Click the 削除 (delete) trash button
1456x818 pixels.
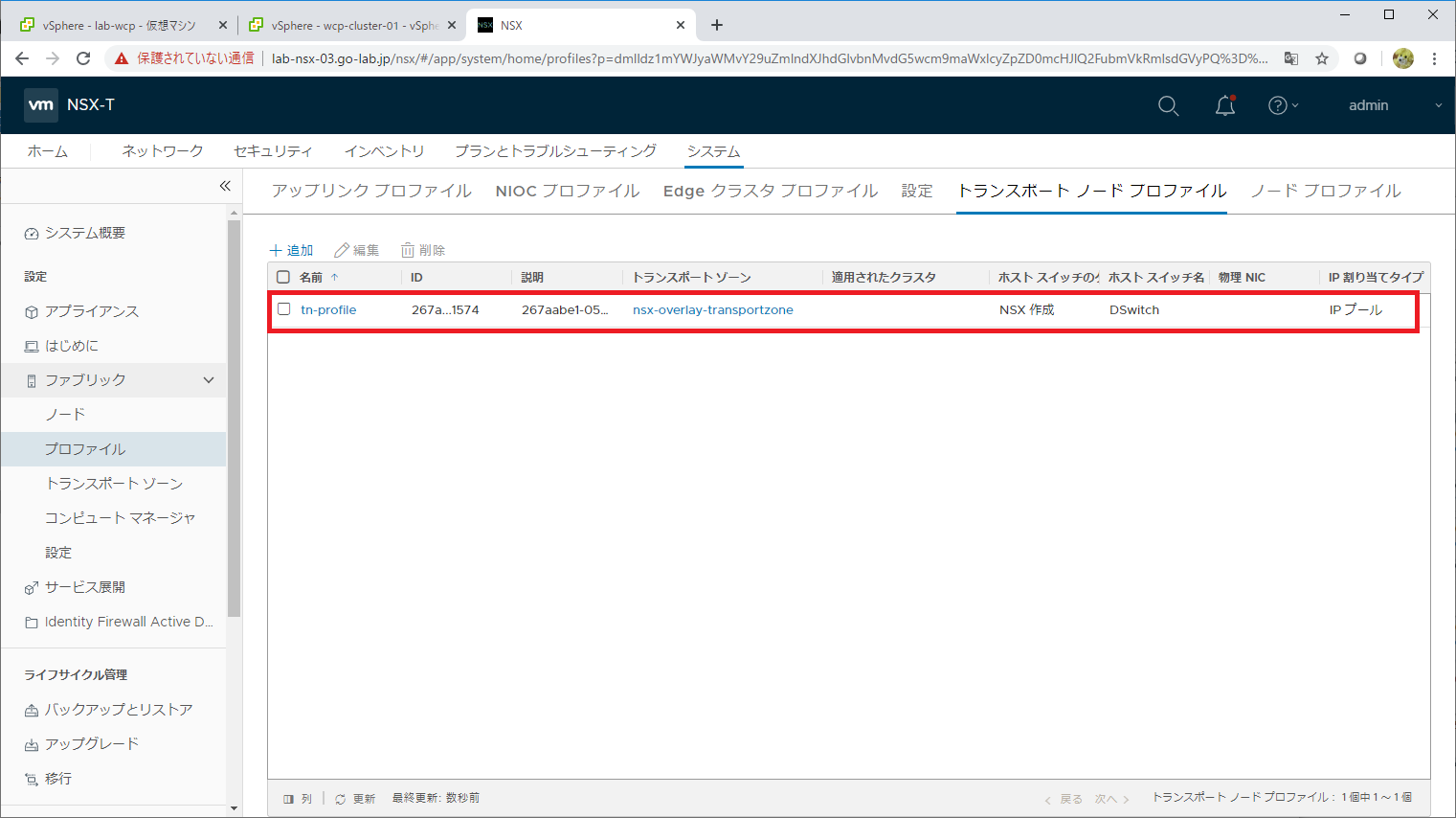coord(422,250)
